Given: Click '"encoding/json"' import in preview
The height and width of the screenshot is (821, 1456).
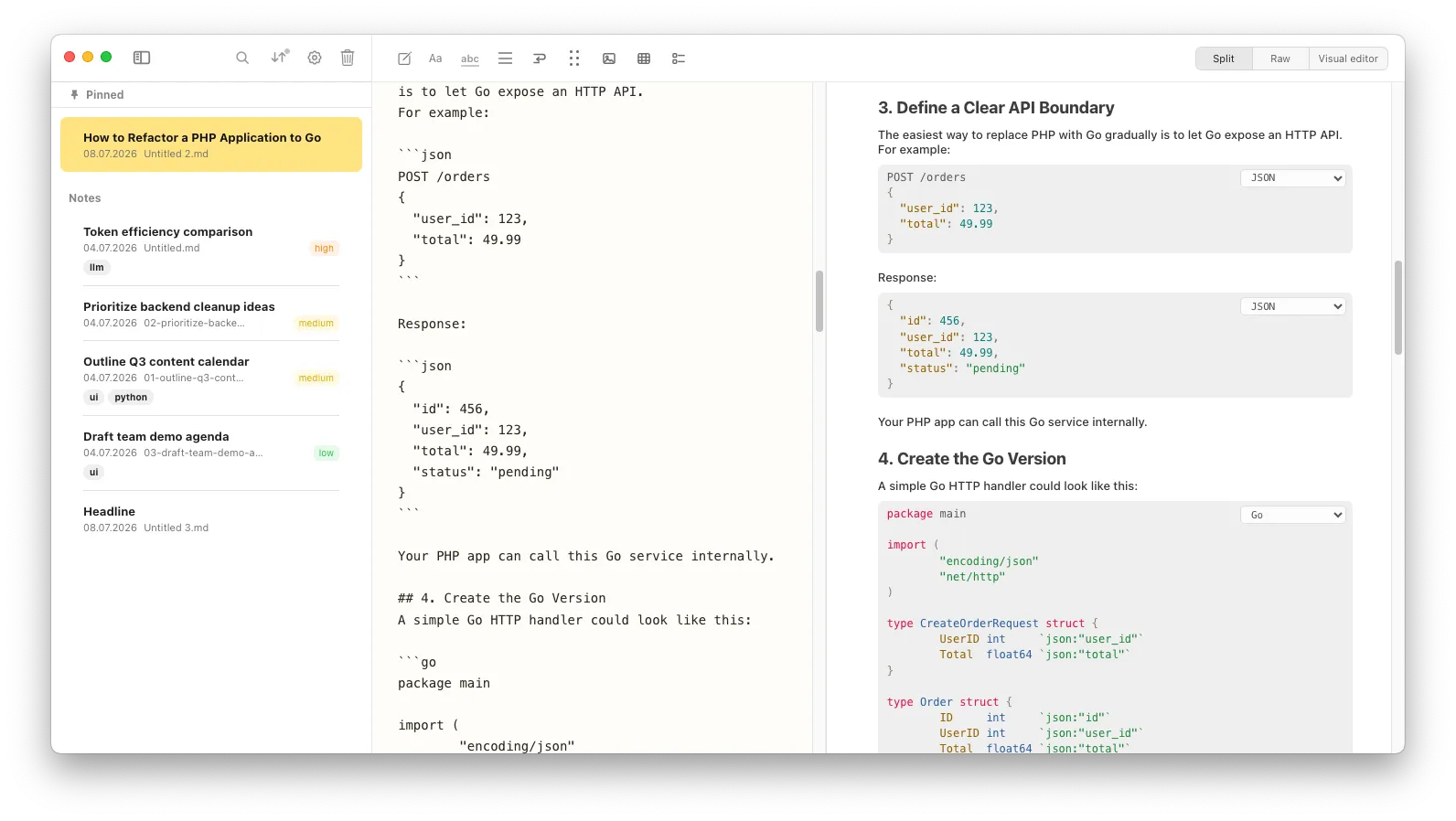Looking at the screenshot, I should click(x=989, y=561).
